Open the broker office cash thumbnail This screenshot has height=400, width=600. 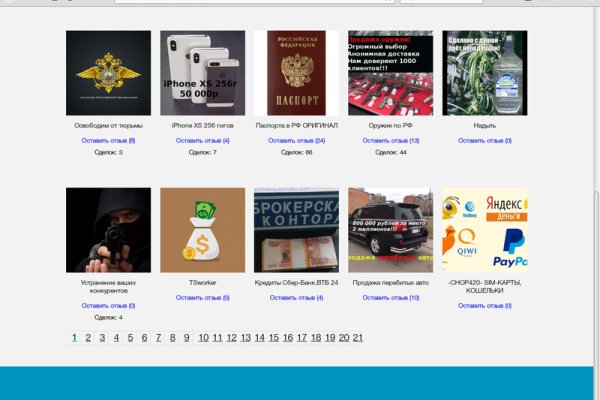[x=297, y=230]
